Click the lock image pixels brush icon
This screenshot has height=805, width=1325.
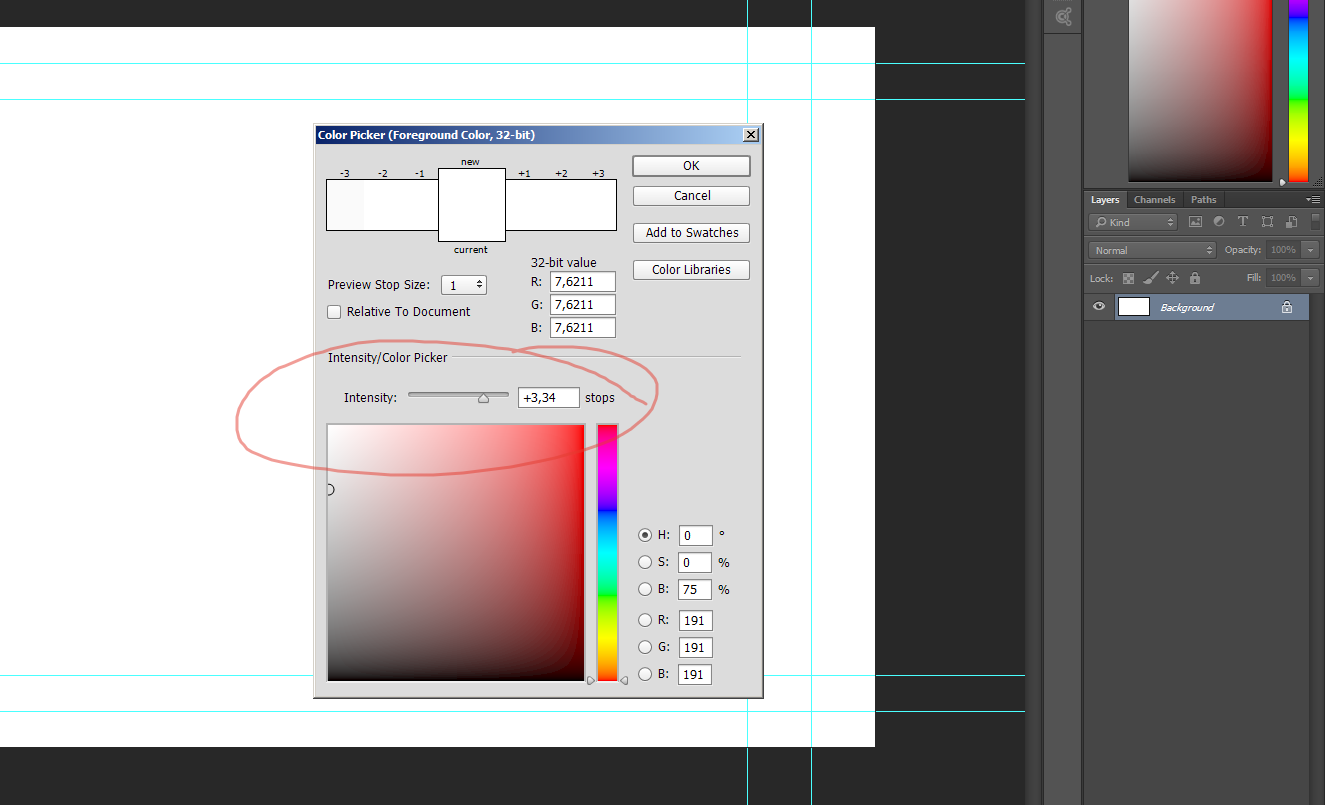[x=1150, y=278]
